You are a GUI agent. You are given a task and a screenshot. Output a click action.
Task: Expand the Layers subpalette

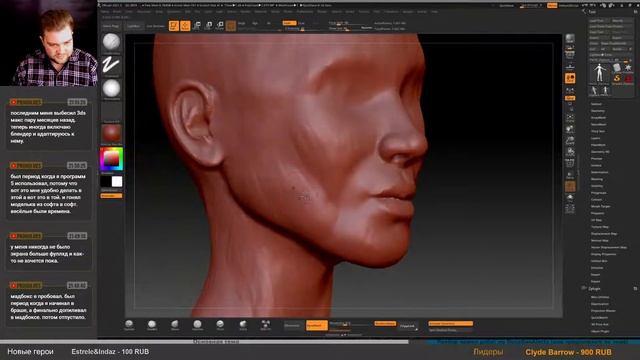[x=596, y=138]
